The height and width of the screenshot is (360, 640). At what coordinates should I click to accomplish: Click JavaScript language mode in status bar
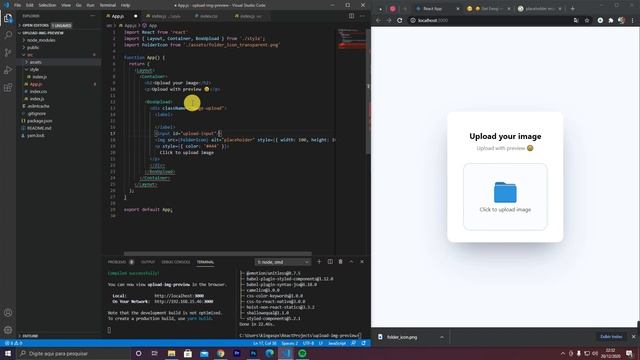pyautogui.click(x=337, y=343)
